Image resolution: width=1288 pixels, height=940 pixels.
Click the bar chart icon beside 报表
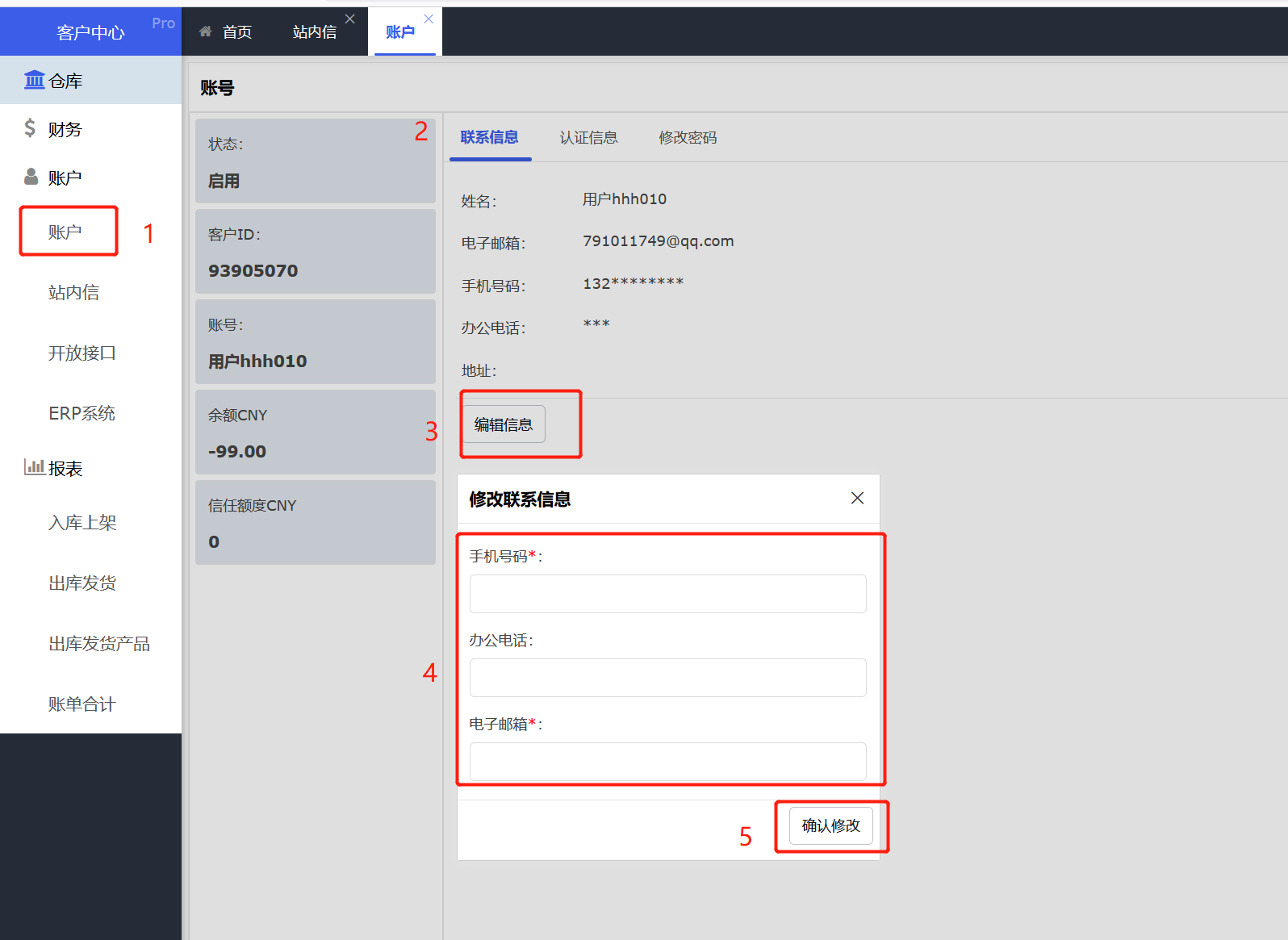(34, 467)
